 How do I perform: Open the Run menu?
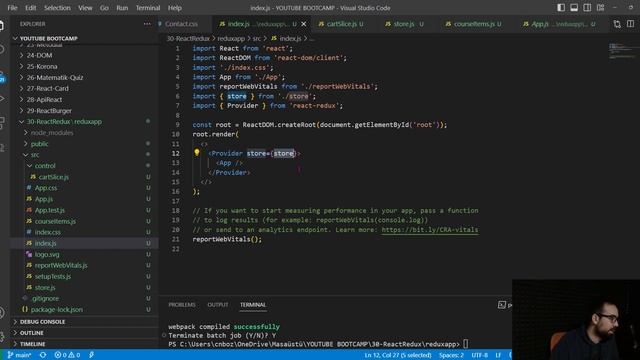(x=122, y=8)
